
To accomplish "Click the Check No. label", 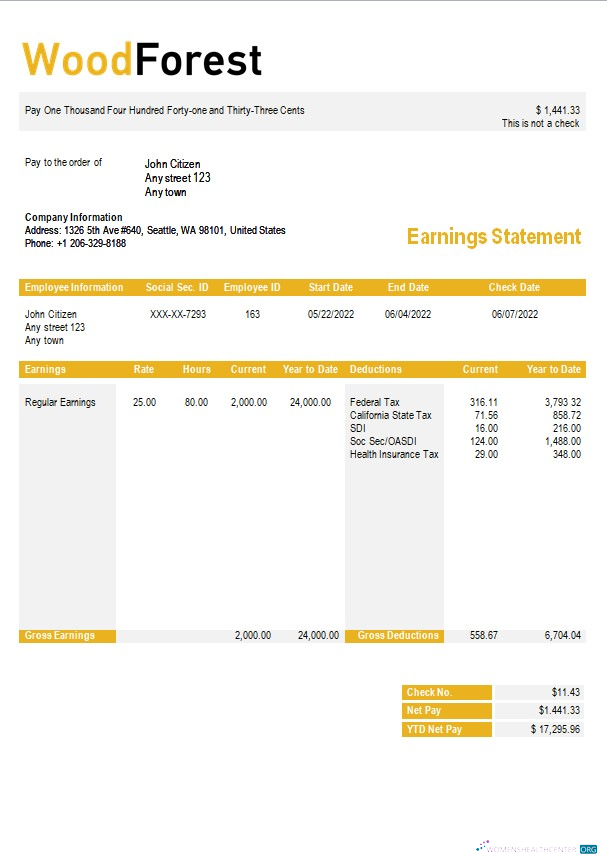I will pyautogui.click(x=429, y=692).
